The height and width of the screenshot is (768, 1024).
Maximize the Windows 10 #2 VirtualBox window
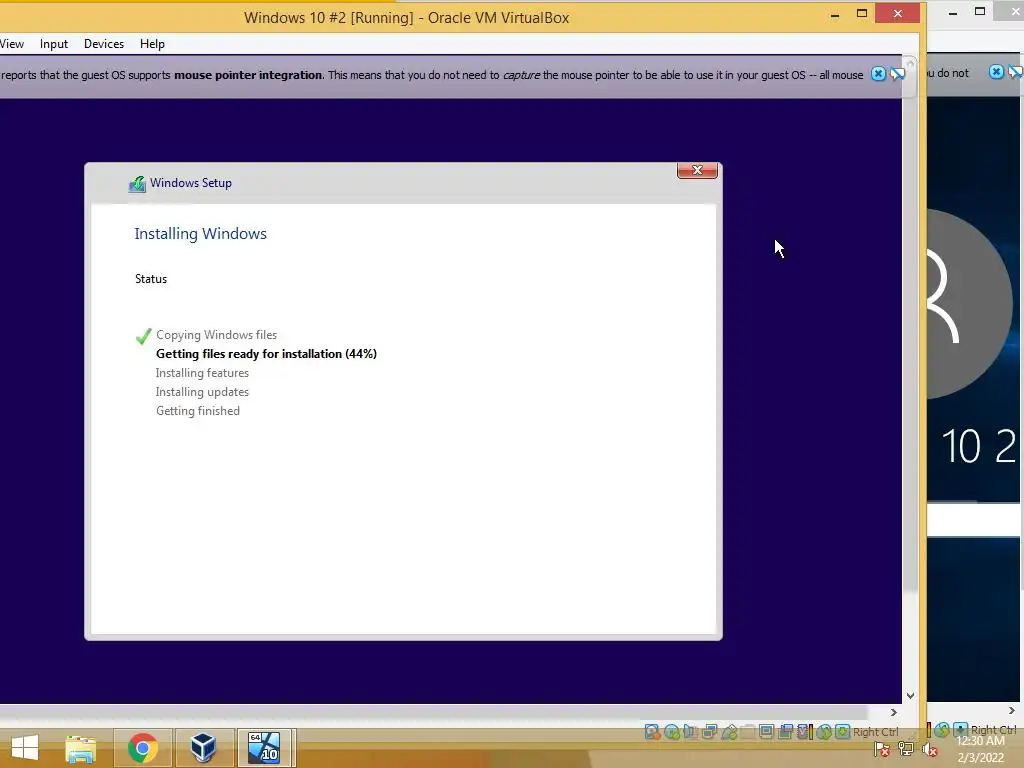[862, 14]
